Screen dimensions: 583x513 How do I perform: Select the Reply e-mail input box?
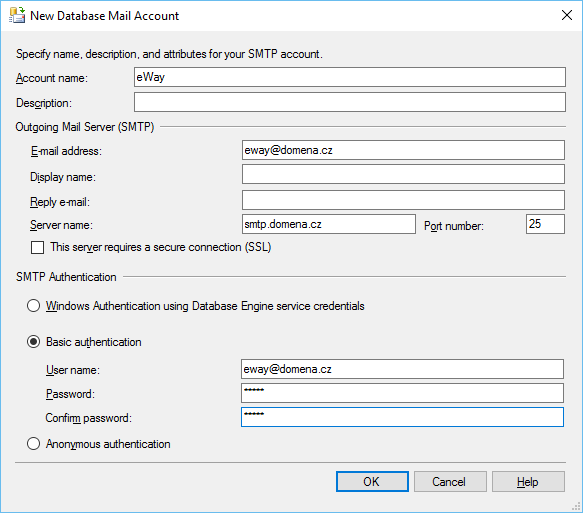click(x=403, y=200)
